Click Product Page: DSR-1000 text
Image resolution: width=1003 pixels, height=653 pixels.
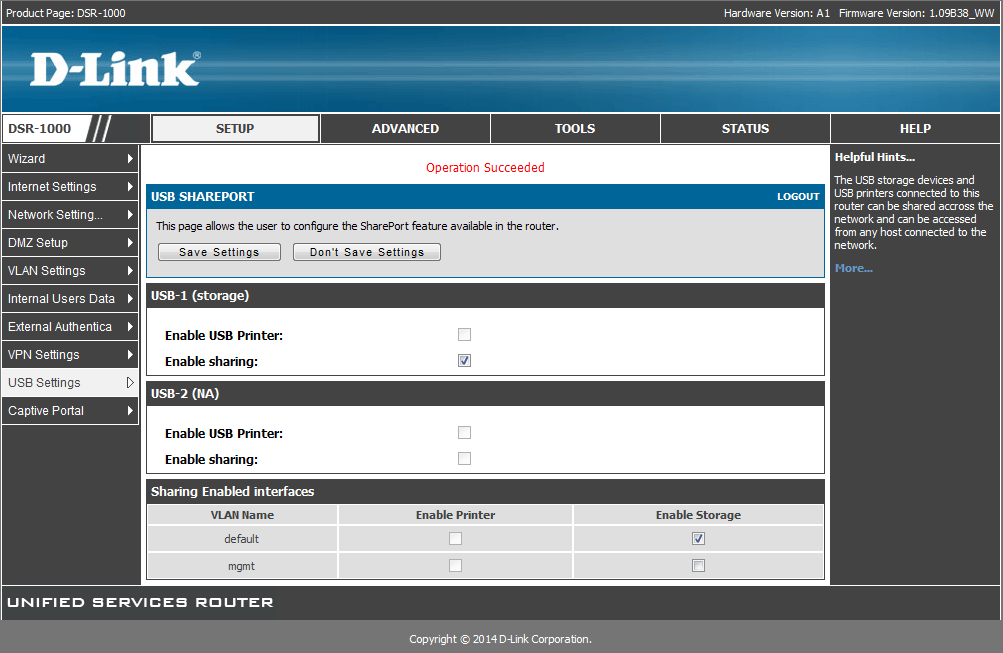click(x=66, y=13)
